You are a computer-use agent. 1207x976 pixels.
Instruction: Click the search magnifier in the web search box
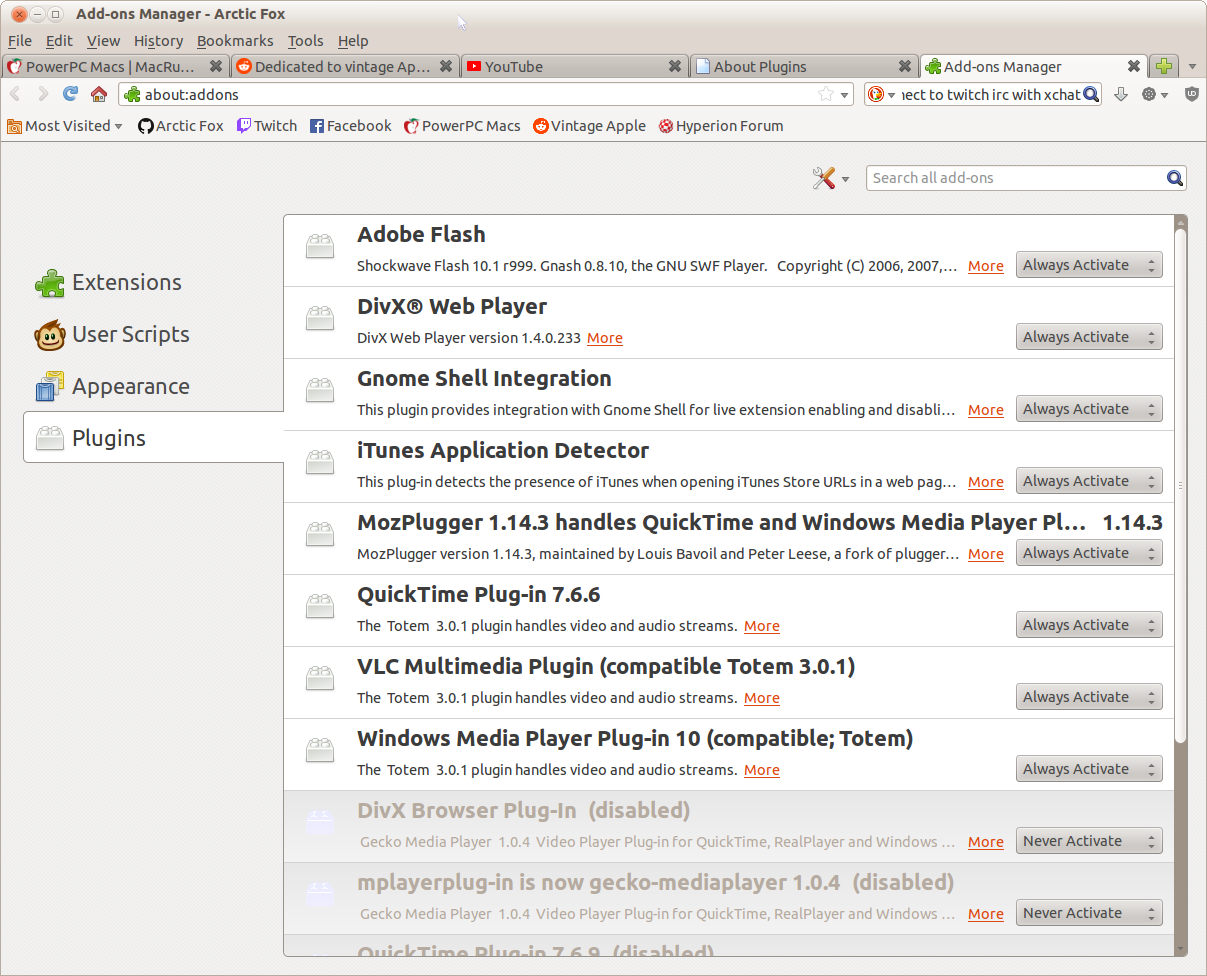(x=1091, y=94)
